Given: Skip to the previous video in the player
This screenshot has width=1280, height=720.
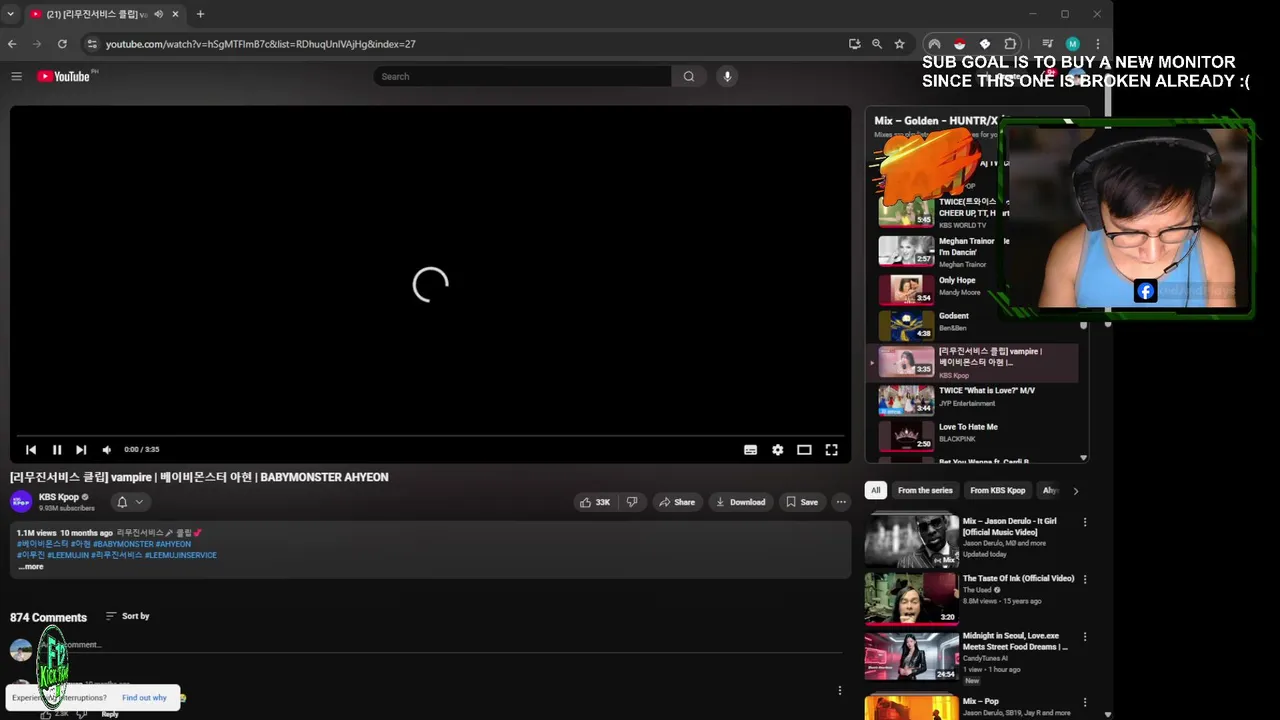Looking at the screenshot, I should pos(31,450).
